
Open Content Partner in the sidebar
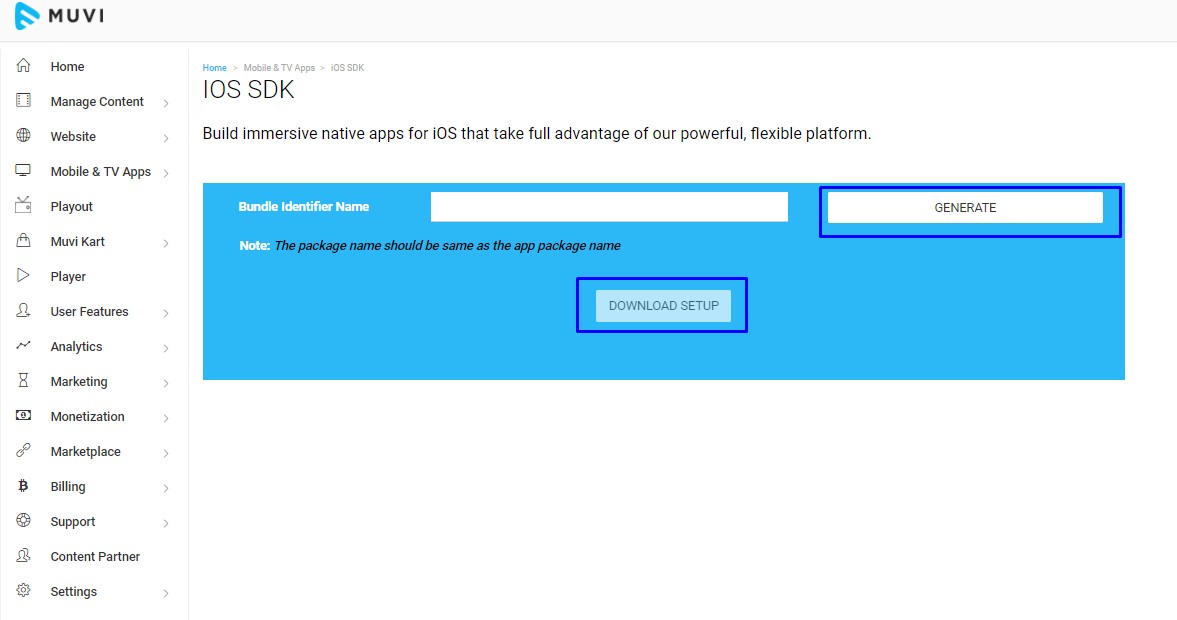point(93,556)
